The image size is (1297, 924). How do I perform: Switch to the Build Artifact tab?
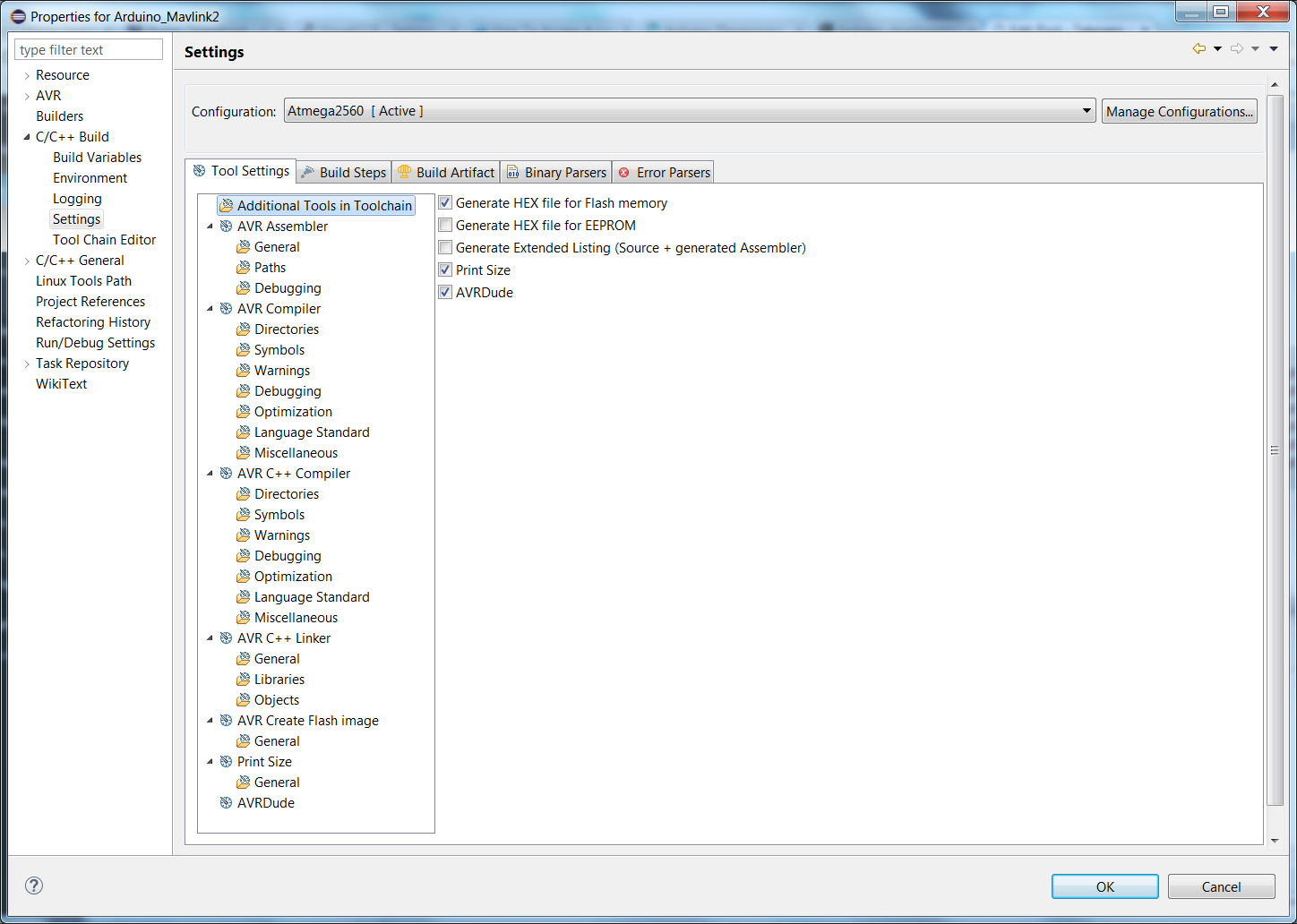(446, 173)
